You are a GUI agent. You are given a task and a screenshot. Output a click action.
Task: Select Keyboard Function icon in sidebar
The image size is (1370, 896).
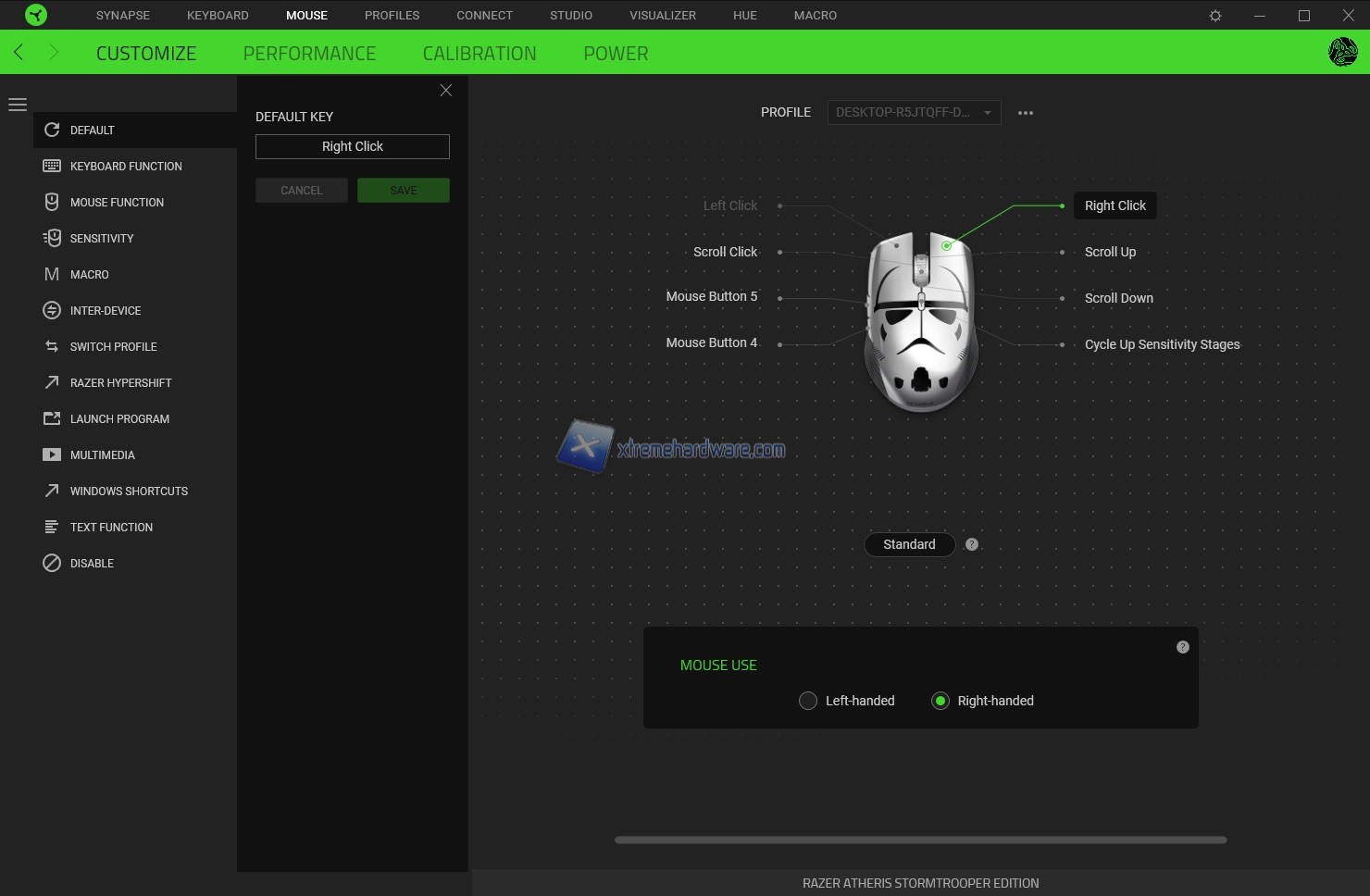pyautogui.click(x=52, y=166)
